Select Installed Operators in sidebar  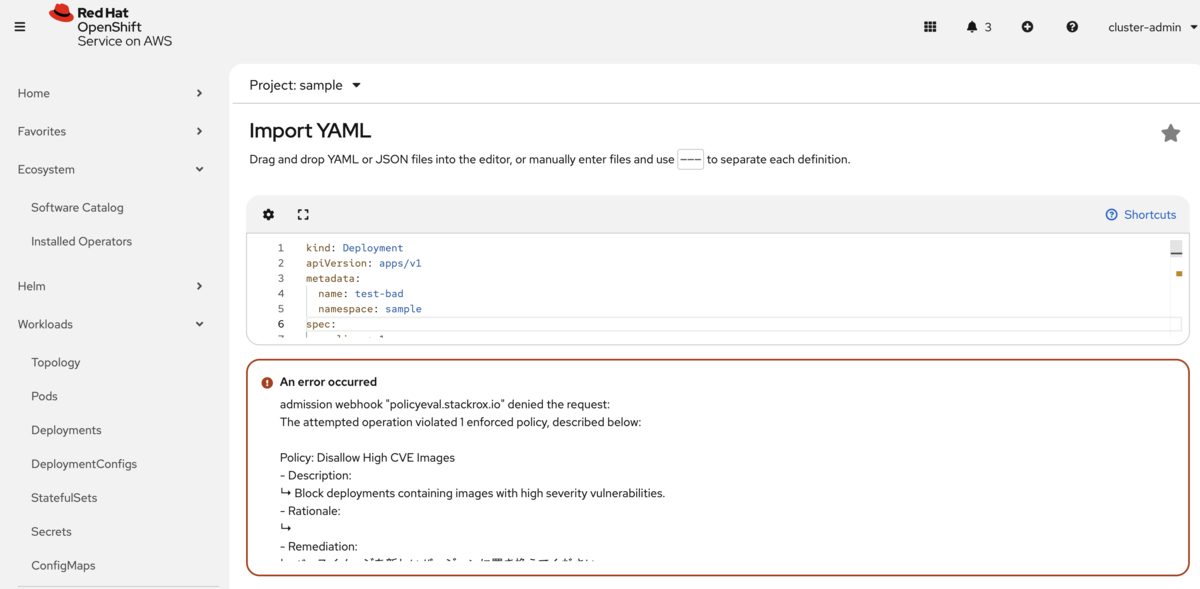pyautogui.click(x=81, y=241)
